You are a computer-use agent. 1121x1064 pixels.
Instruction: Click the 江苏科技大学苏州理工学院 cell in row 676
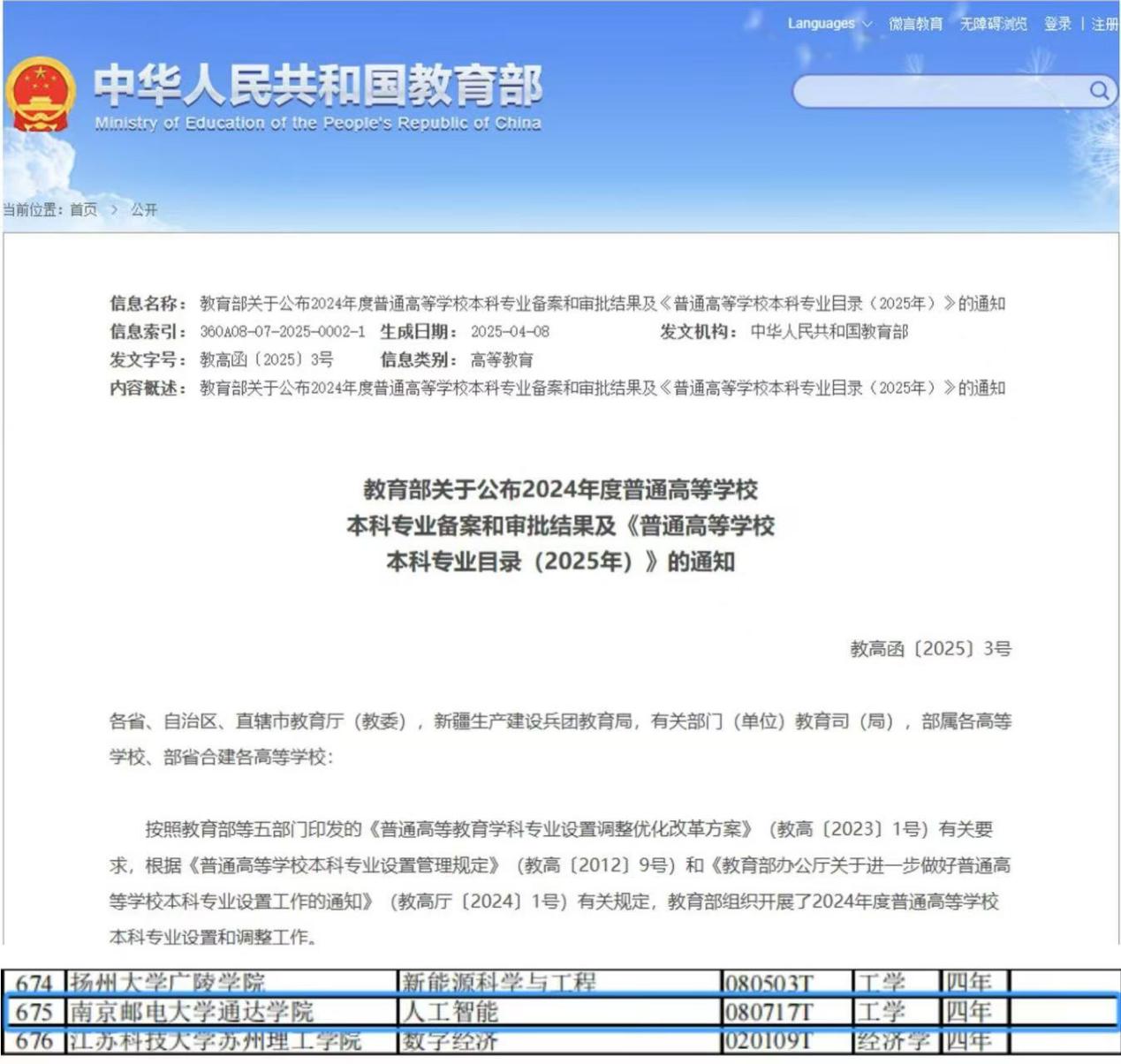click(216, 1041)
